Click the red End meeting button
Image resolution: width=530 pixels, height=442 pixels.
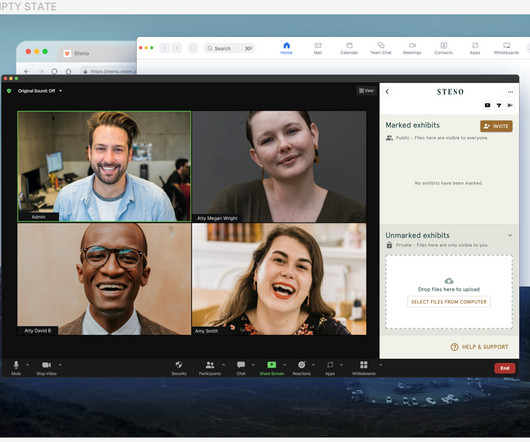click(505, 368)
